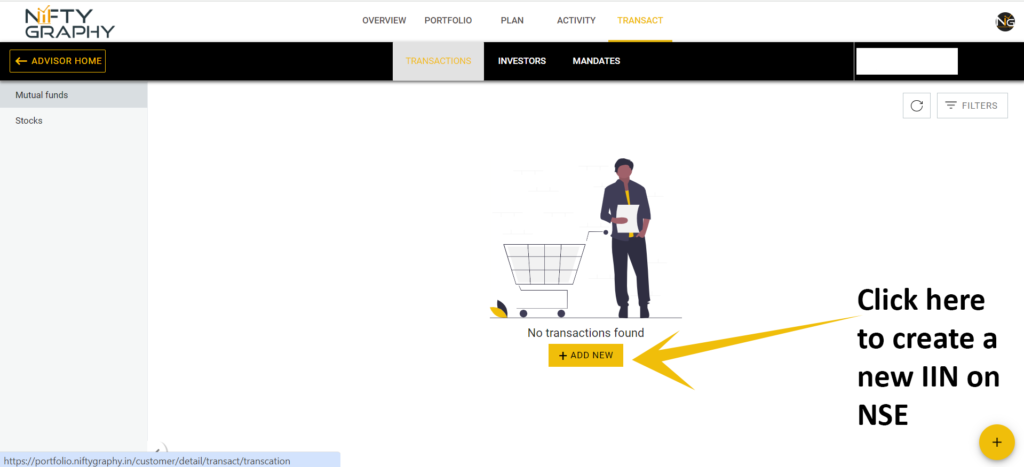Click the refresh transactions icon
This screenshot has width=1024, height=467.
tap(916, 106)
